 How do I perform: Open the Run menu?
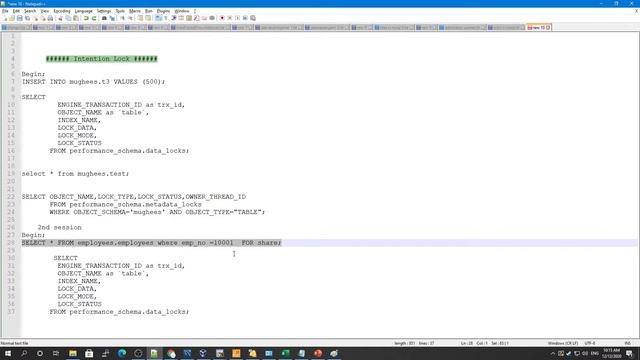(149, 11)
